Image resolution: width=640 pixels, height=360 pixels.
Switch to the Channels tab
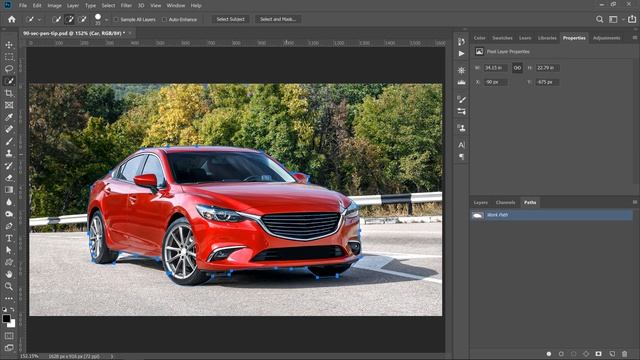505,202
